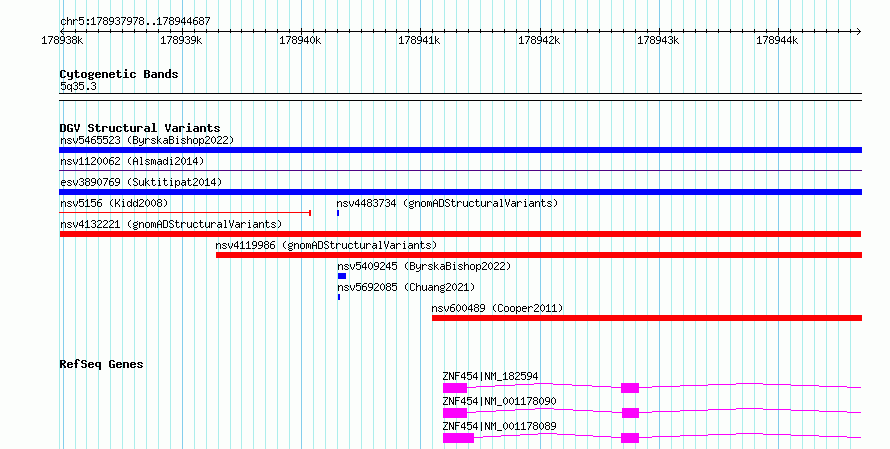This screenshot has height=449, width=890.
Task: Select esv3890769 (Suktitipat2014) label
Action: click(141, 182)
